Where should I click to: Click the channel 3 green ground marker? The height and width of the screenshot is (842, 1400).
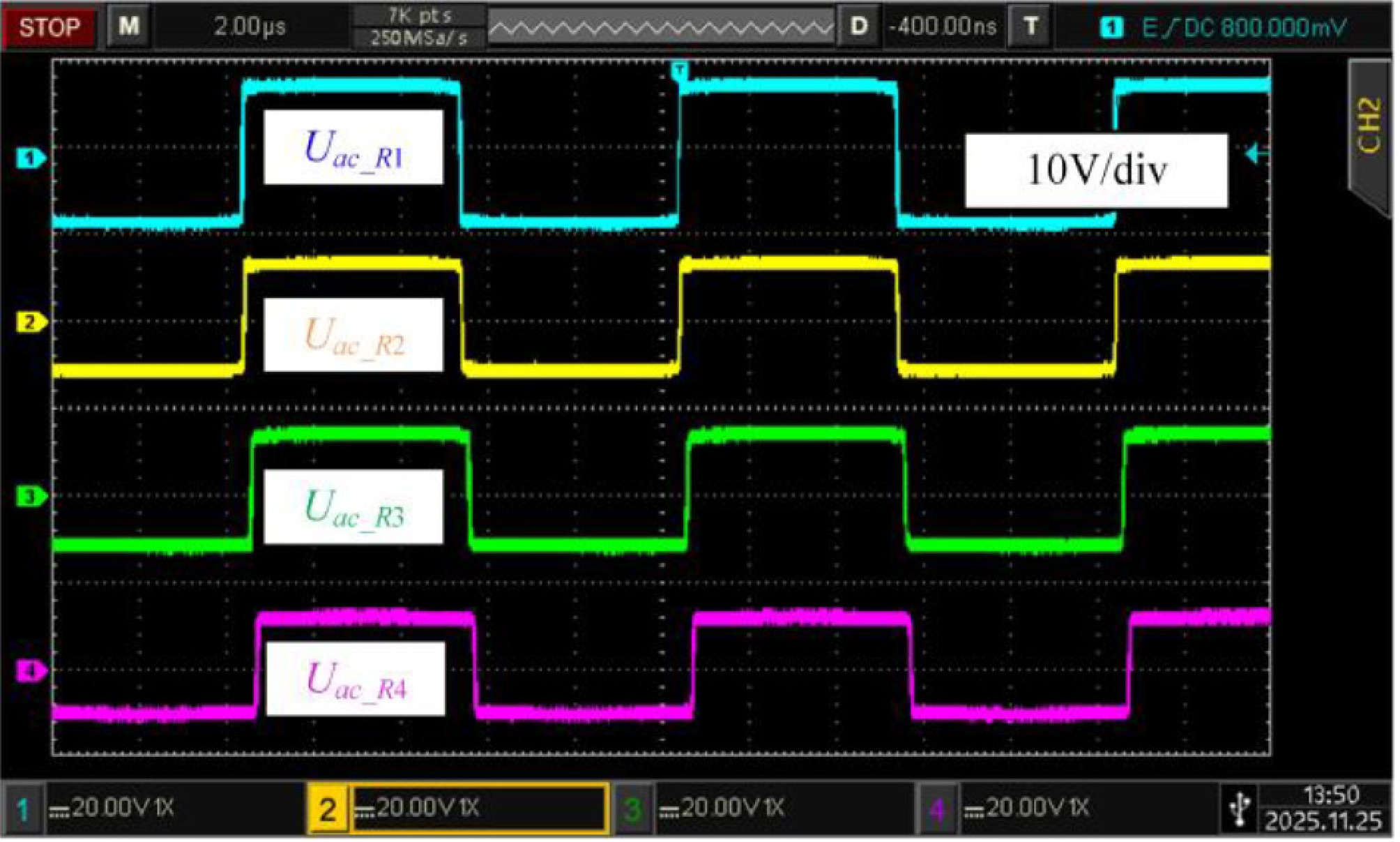(31, 497)
